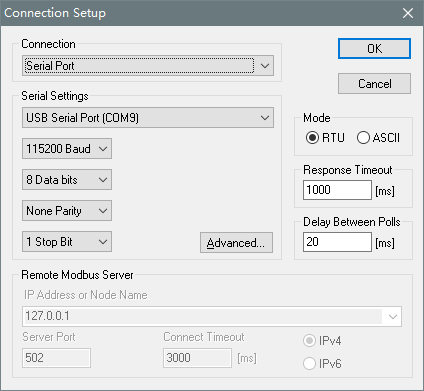Viewport: 424px width, 391px height.
Task: Click inside the Response Timeout field
Action: [337, 190]
